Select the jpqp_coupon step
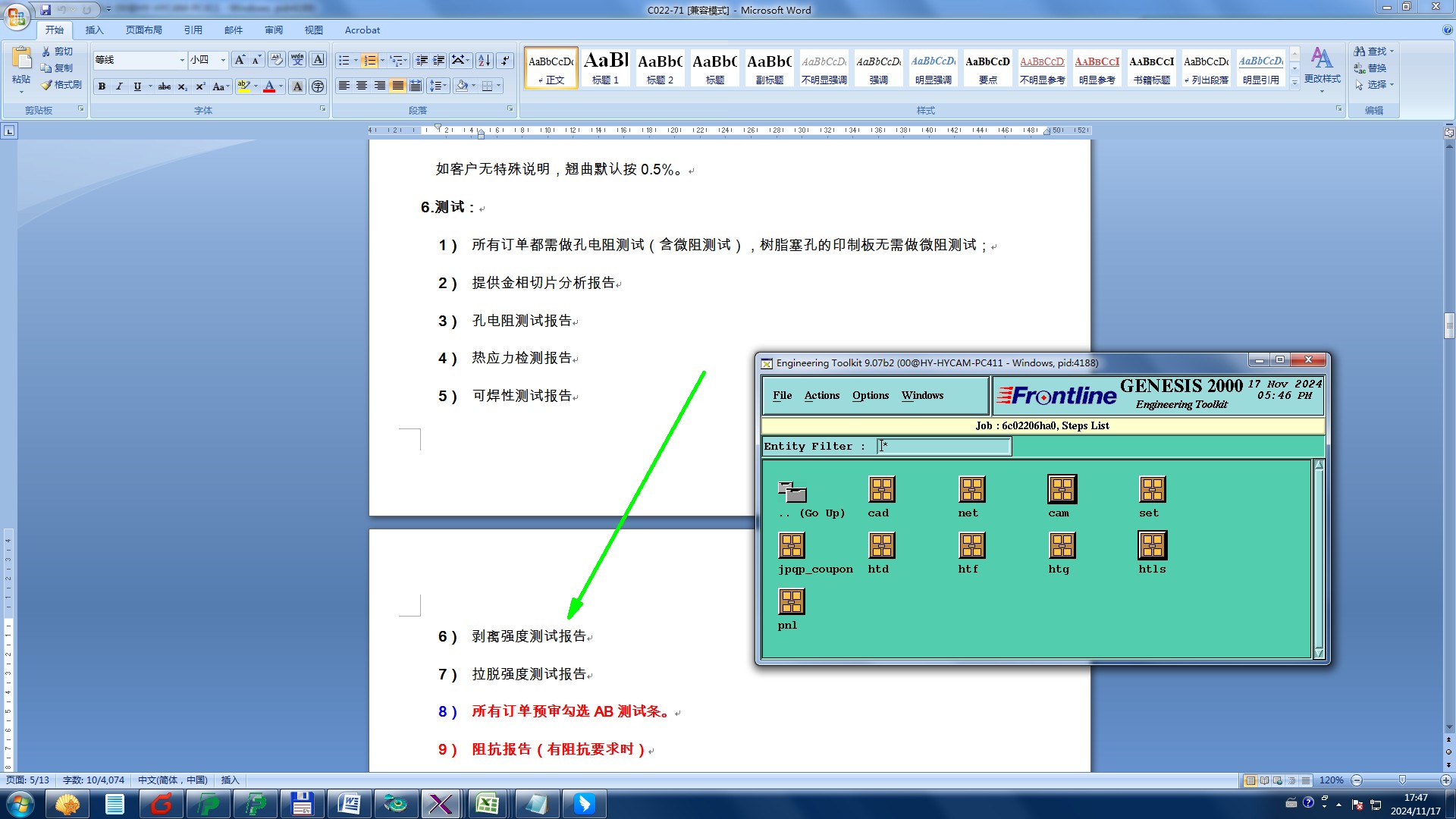The height and width of the screenshot is (819, 1456). (791, 546)
